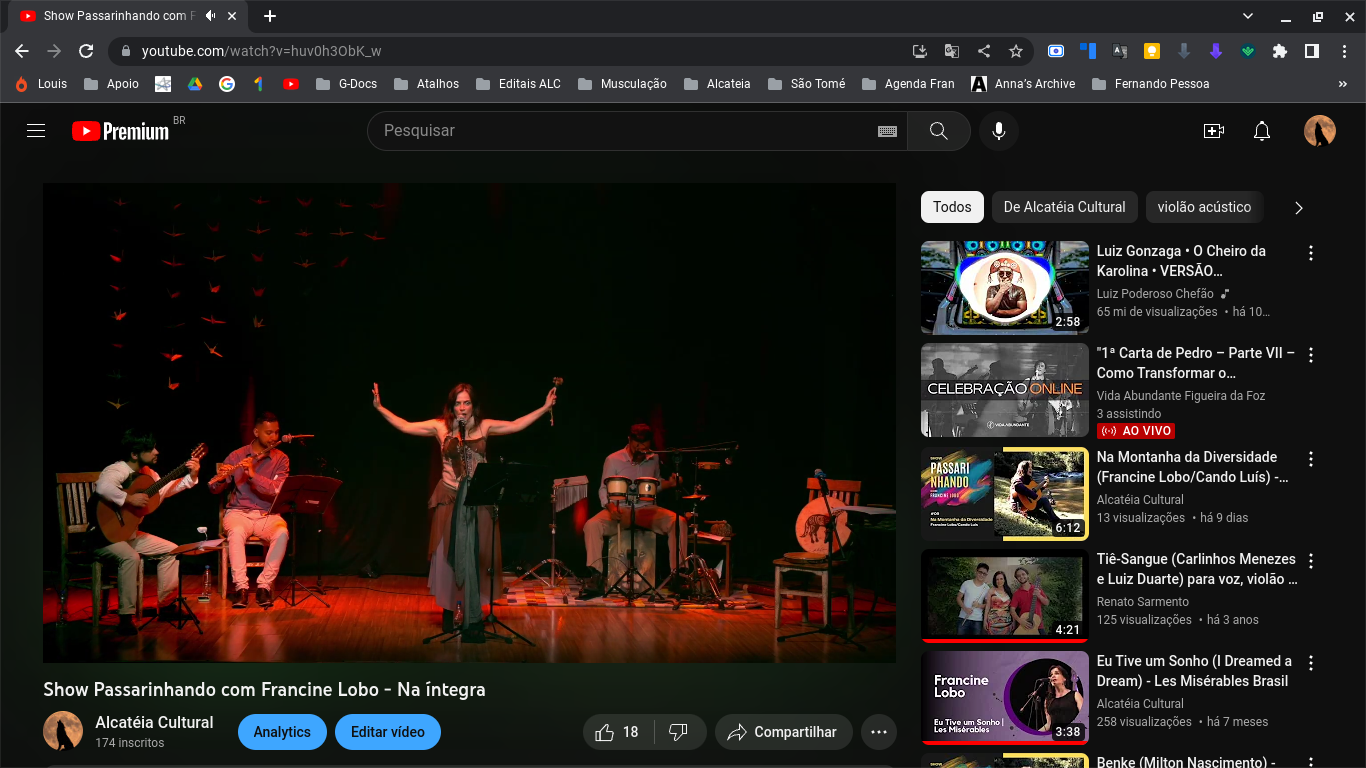Go to YouTube Premium home logo
1366x768 pixels.
point(121,130)
